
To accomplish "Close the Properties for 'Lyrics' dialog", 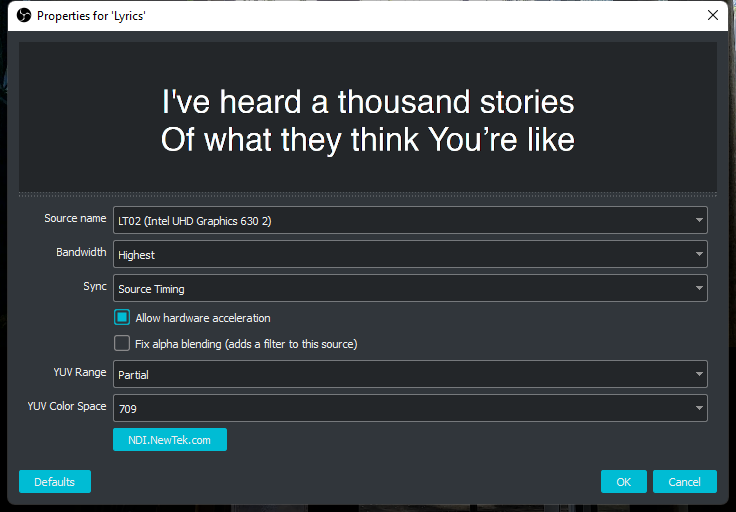I will (x=713, y=15).
